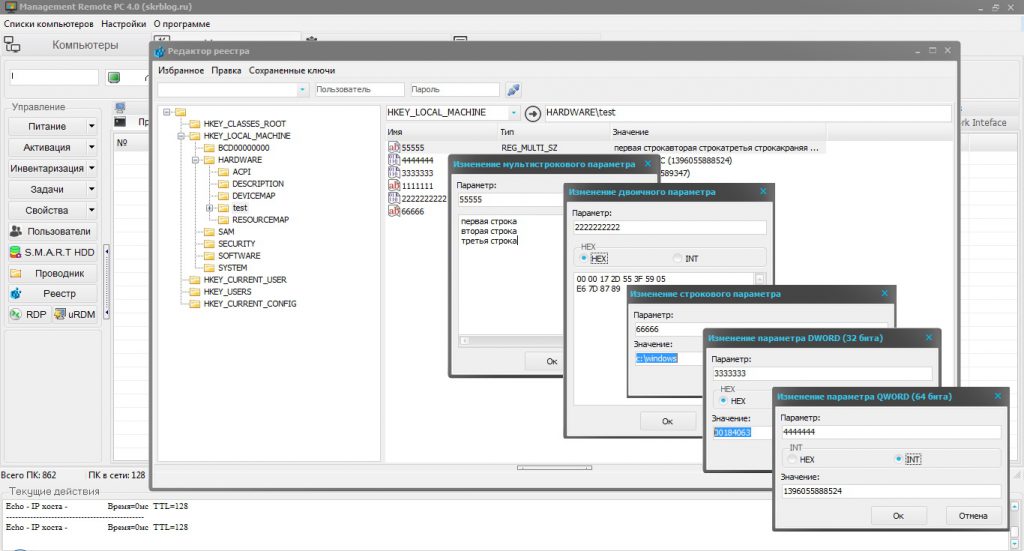Image resolution: width=1024 pixels, height=551 pixels.
Task: Open the Питание dropdown arrow
Action: tap(91, 126)
